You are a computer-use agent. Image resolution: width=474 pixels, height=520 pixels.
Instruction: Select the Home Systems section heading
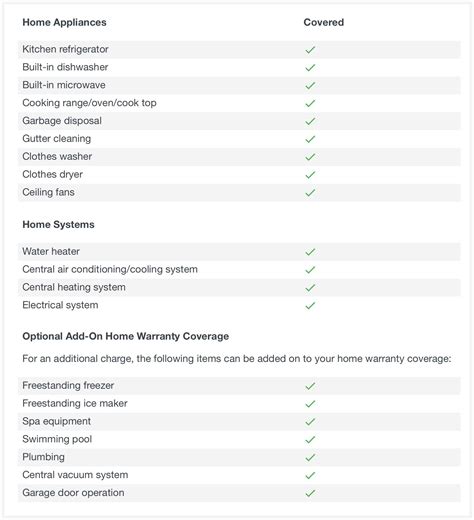(58, 225)
